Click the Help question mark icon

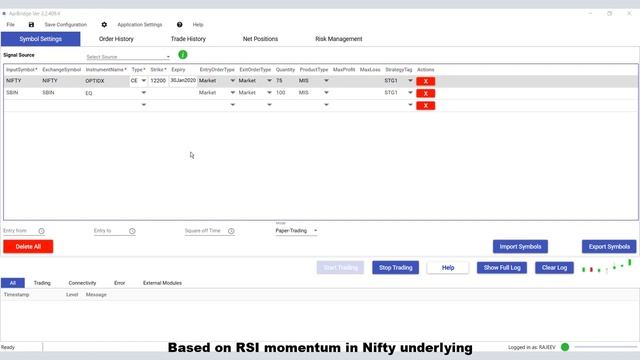180,24
